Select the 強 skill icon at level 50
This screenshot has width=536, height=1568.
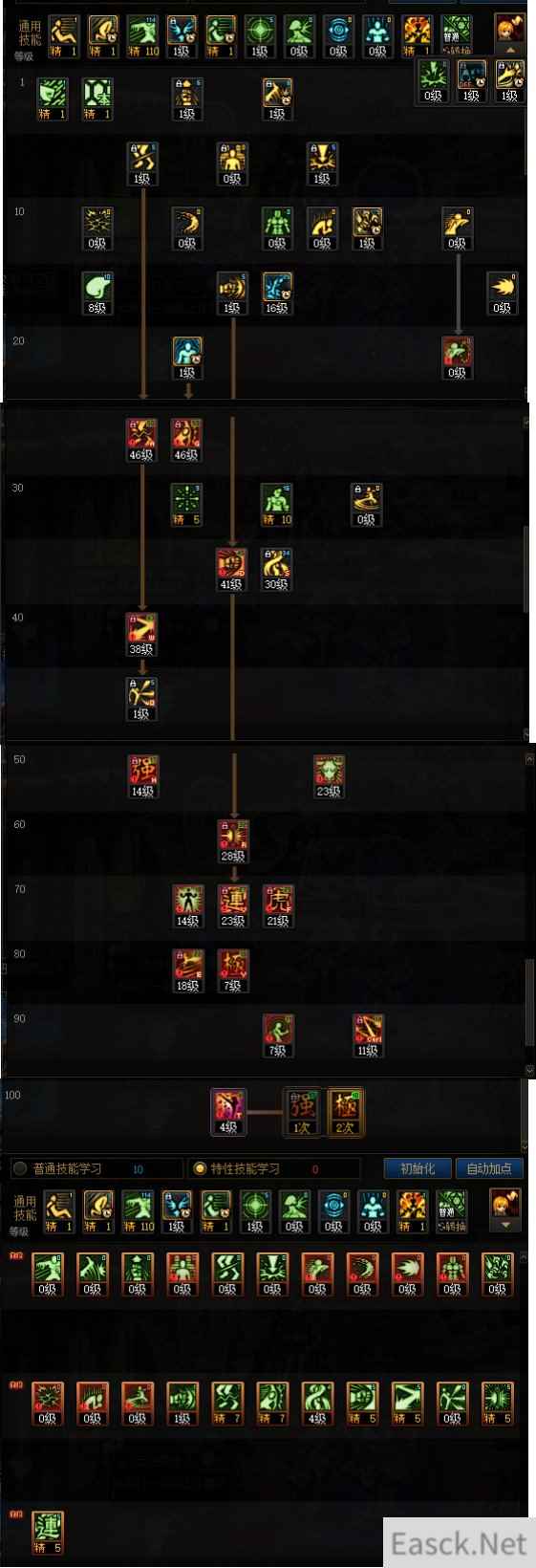[x=142, y=776]
